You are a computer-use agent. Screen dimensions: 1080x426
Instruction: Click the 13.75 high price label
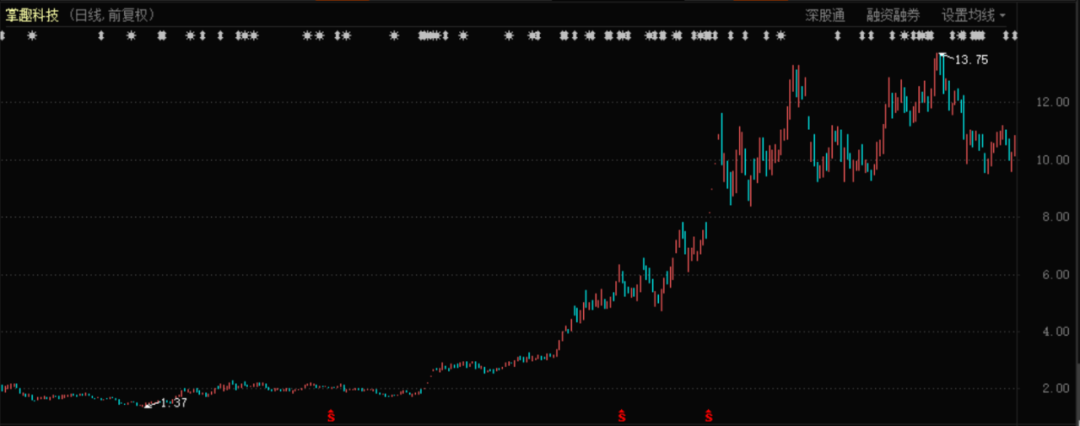point(971,60)
